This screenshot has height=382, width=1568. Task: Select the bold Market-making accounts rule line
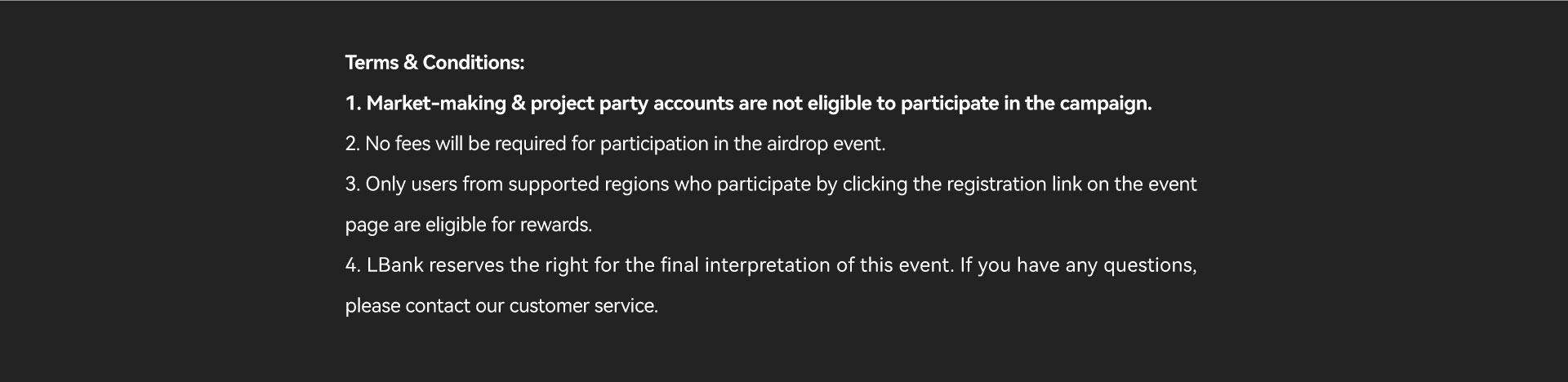pyautogui.click(x=748, y=104)
